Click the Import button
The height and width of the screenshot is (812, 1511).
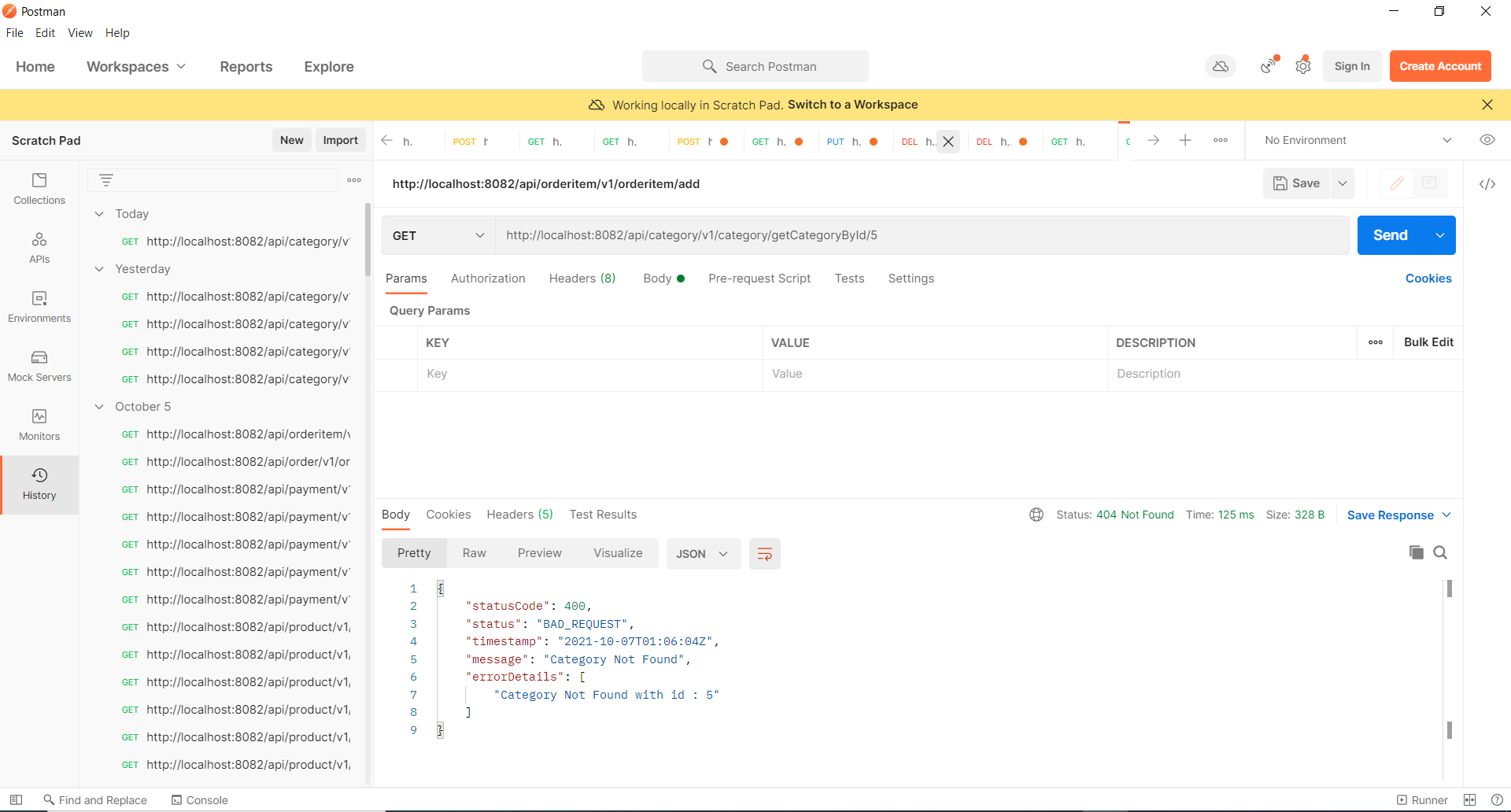pyautogui.click(x=340, y=140)
